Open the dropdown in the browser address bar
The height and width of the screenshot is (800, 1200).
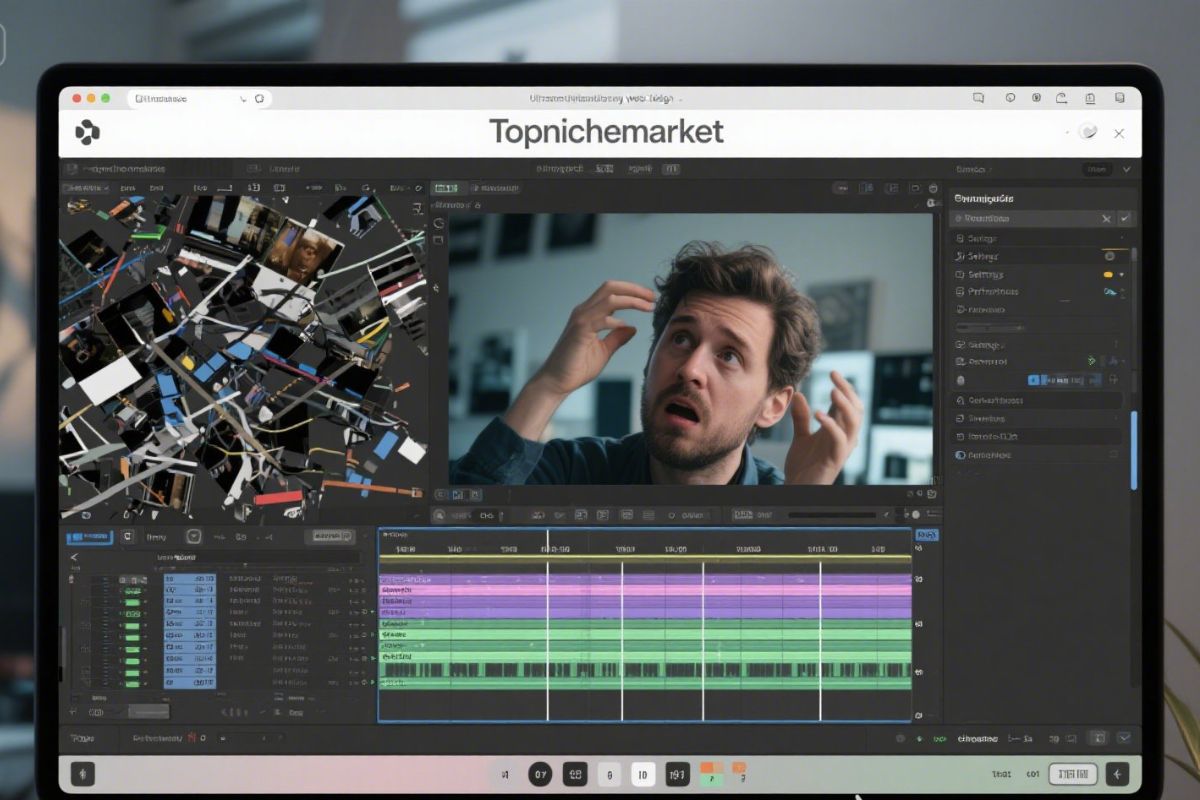pyautogui.click(x=242, y=98)
